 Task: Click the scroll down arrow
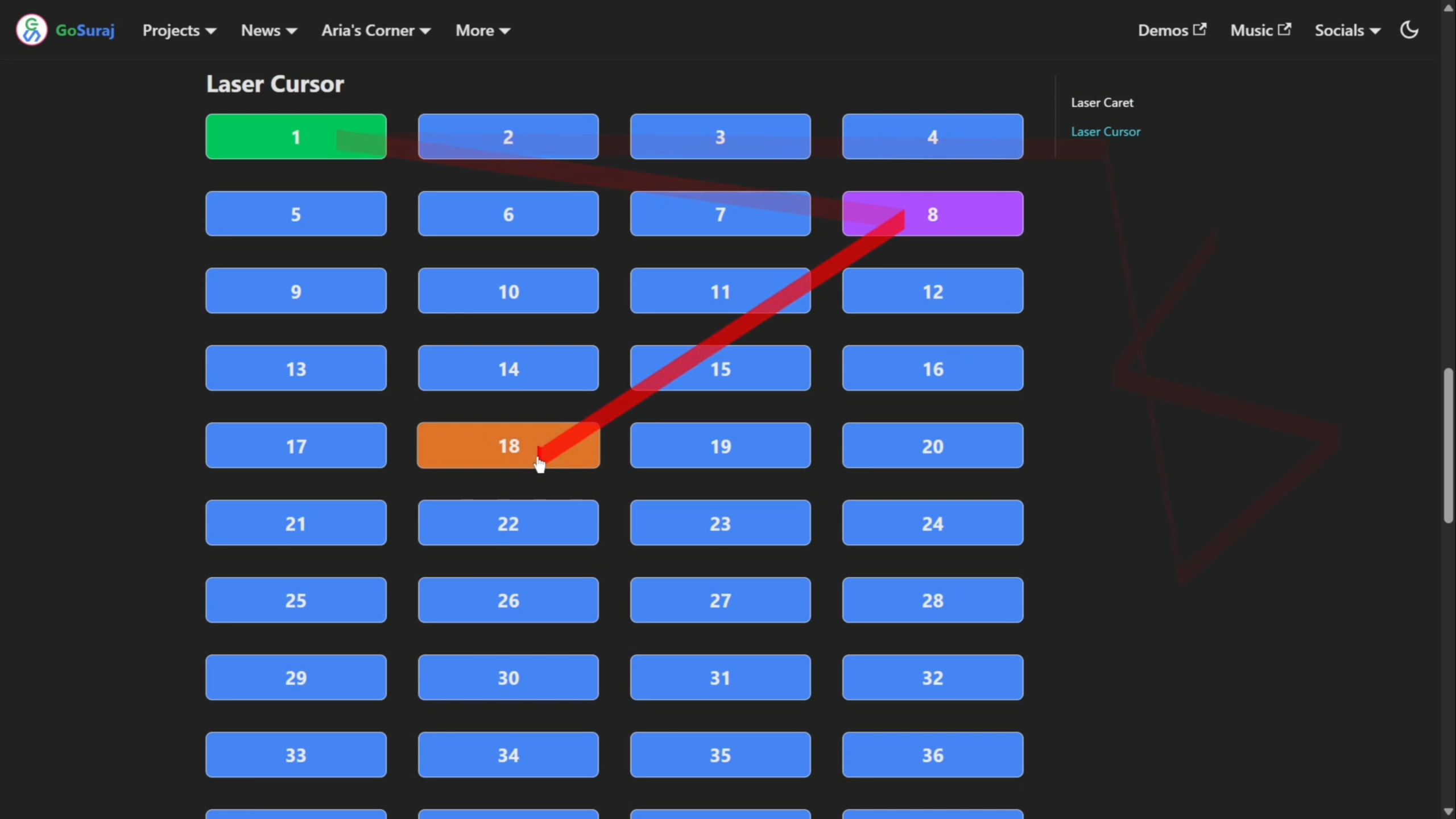[x=1448, y=812]
